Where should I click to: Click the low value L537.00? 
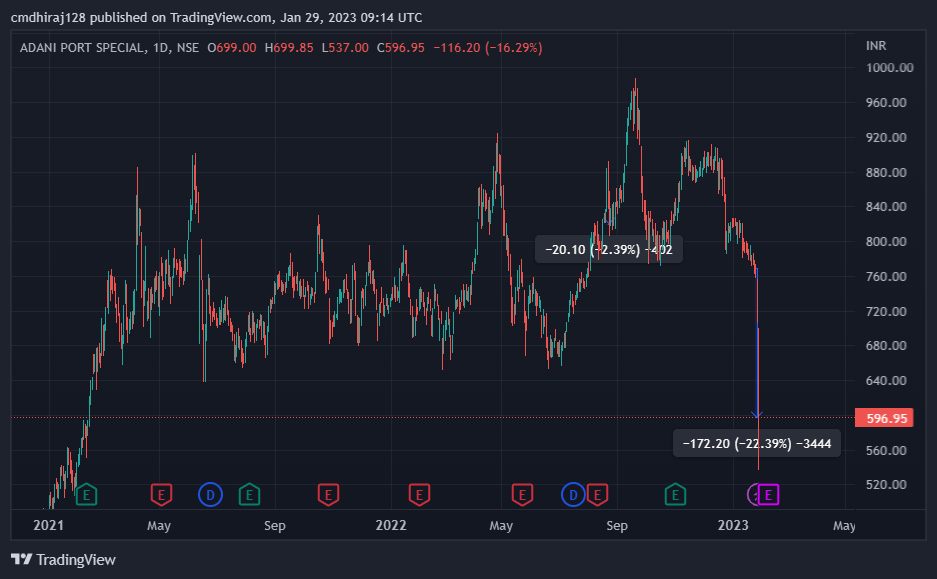(345, 48)
